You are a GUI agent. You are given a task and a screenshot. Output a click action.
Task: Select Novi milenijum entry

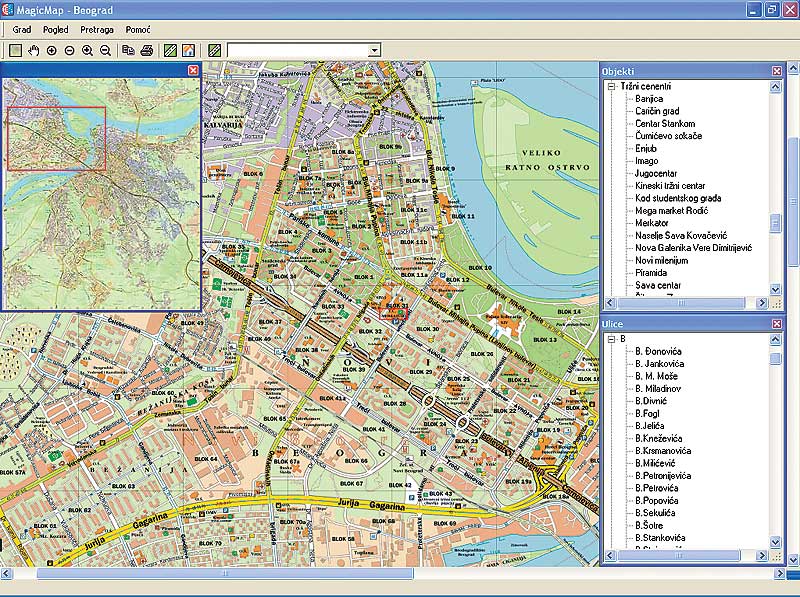pyautogui.click(x=661, y=260)
